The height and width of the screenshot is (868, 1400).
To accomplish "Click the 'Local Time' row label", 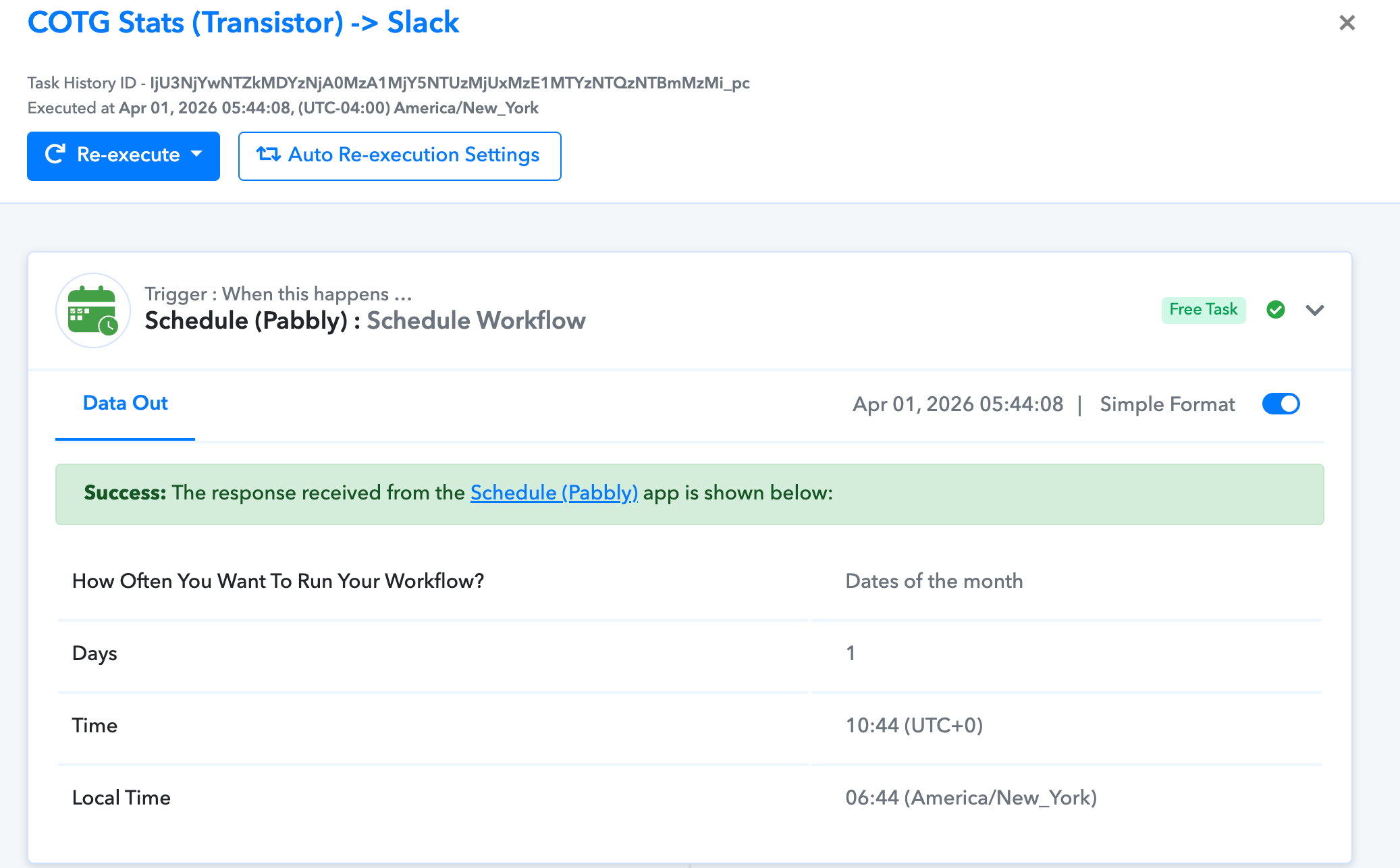I will click(122, 798).
